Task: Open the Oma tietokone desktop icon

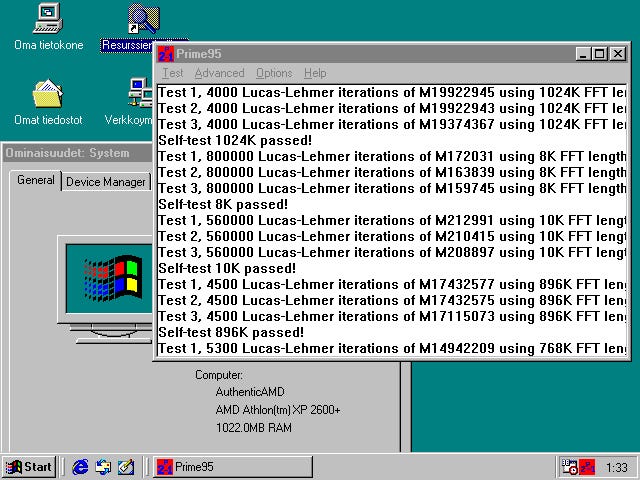Action: pos(48,18)
